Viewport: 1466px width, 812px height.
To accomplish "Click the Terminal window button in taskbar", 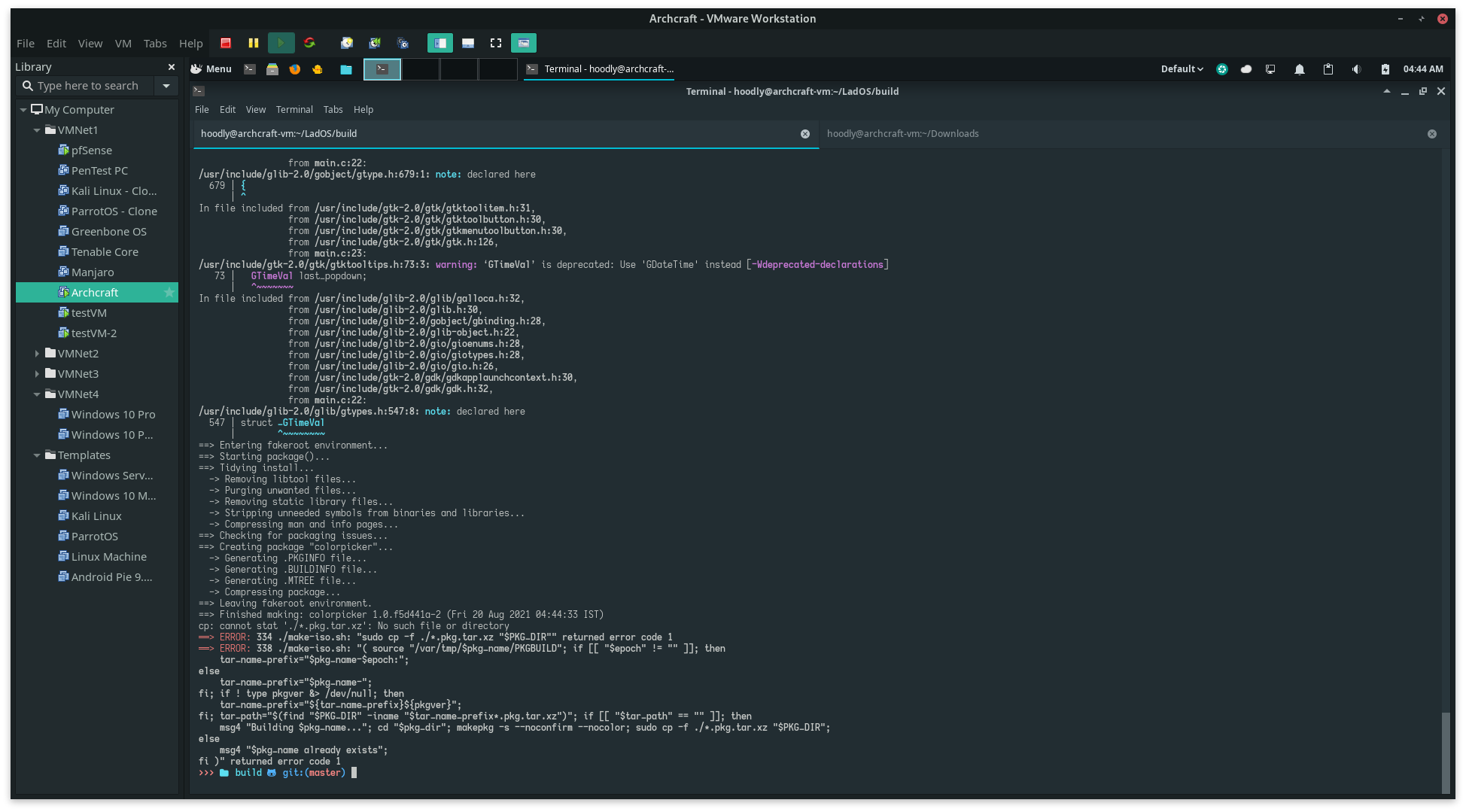I will pos(601,69).
